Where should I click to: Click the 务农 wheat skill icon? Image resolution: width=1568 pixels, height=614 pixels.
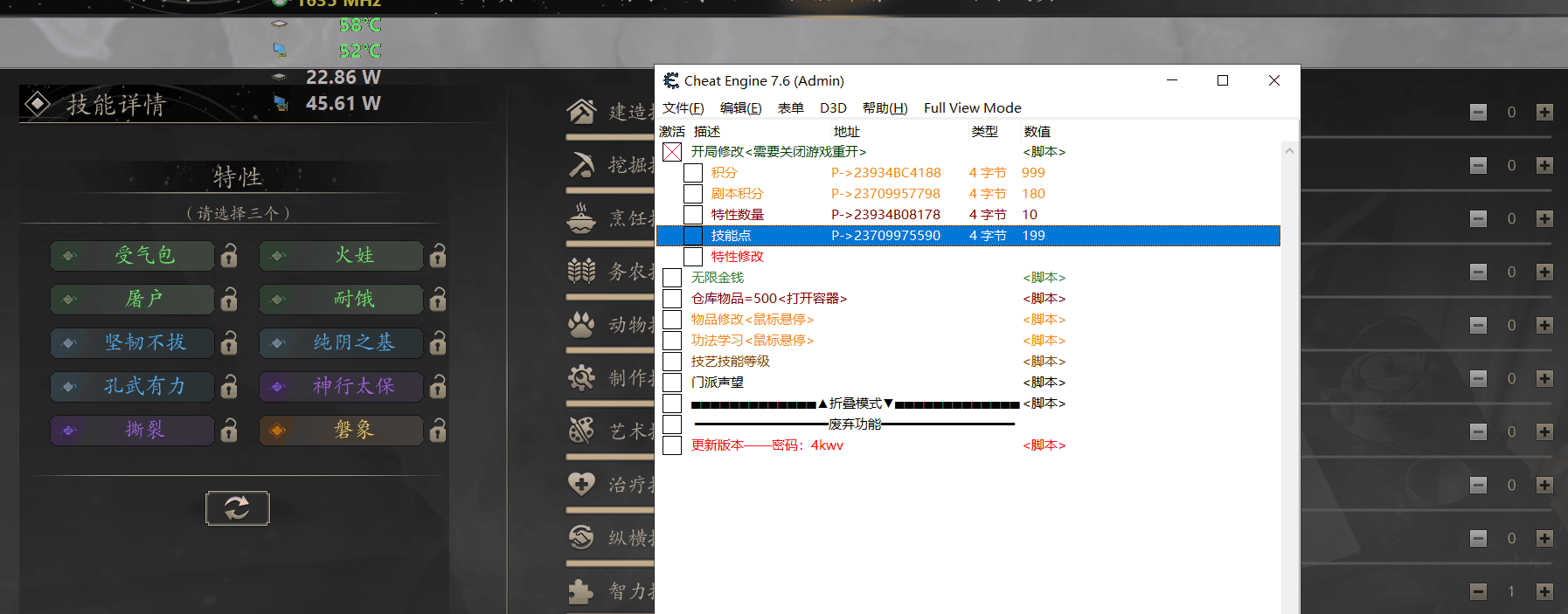(581, 271)
